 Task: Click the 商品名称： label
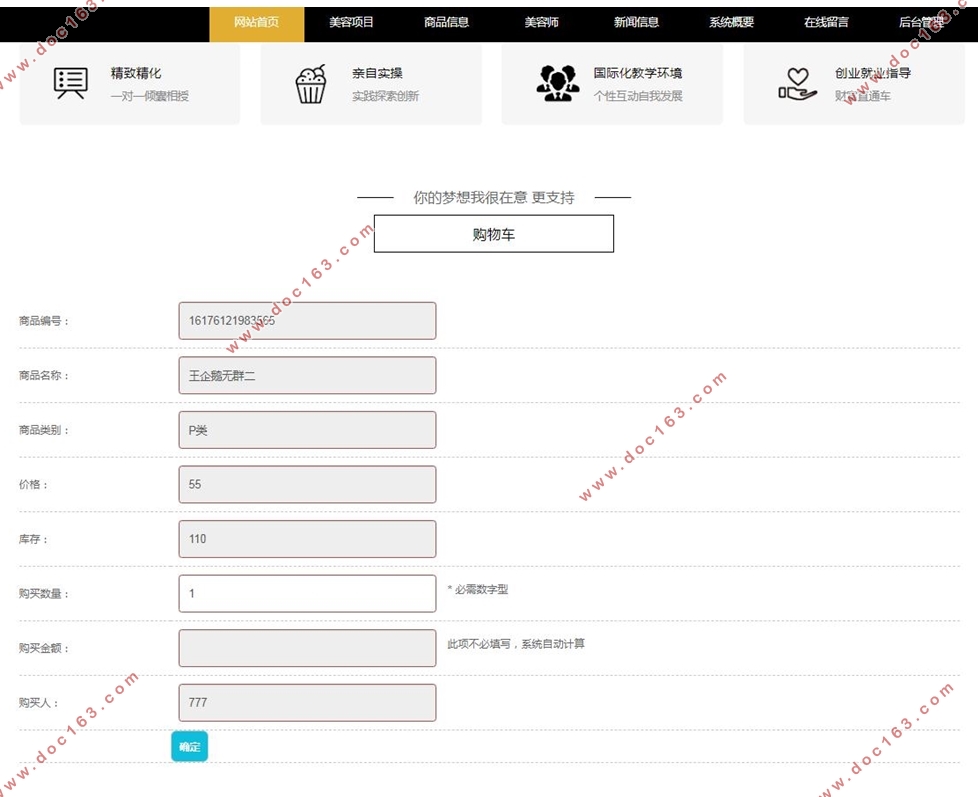pyautogui.click(x=44, y=375)
